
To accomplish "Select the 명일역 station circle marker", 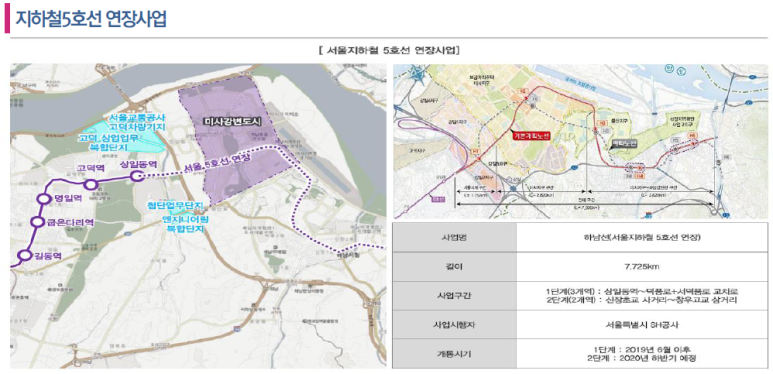I will tap(43, 199).
